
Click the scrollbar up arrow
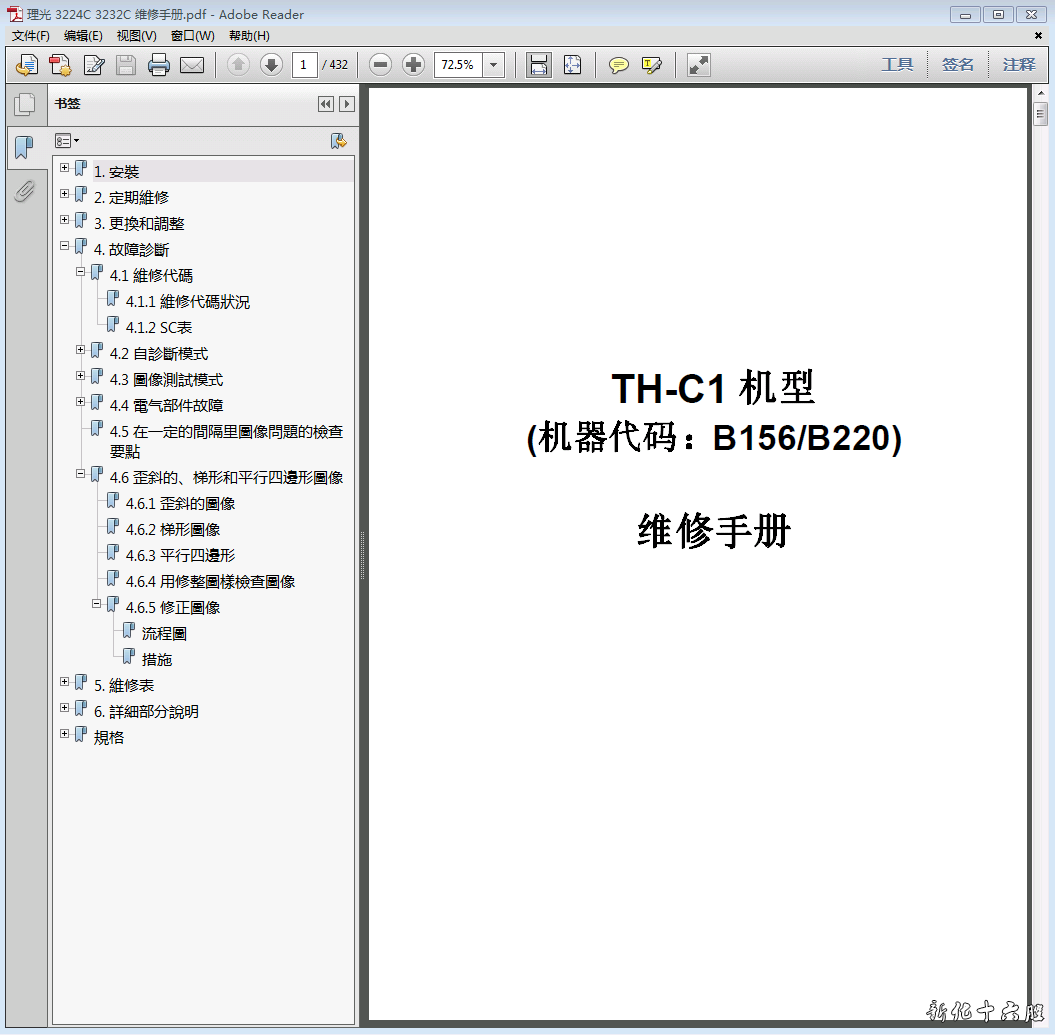(x=1040, y=93)
